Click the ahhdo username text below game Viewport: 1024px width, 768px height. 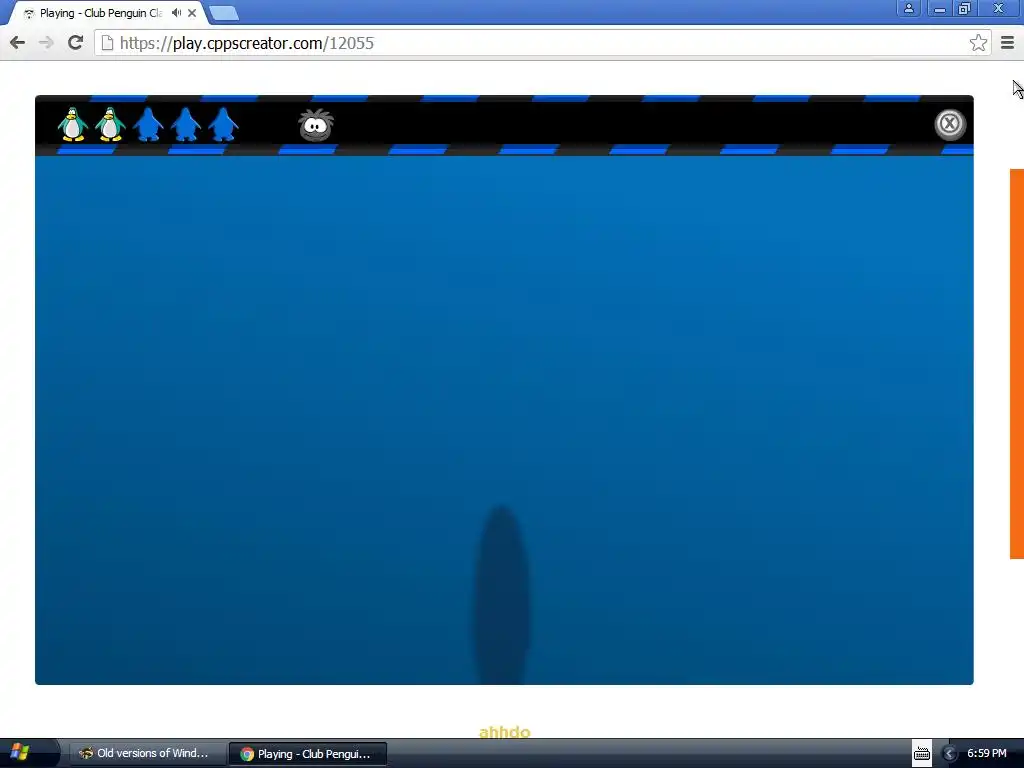(504, 732)
